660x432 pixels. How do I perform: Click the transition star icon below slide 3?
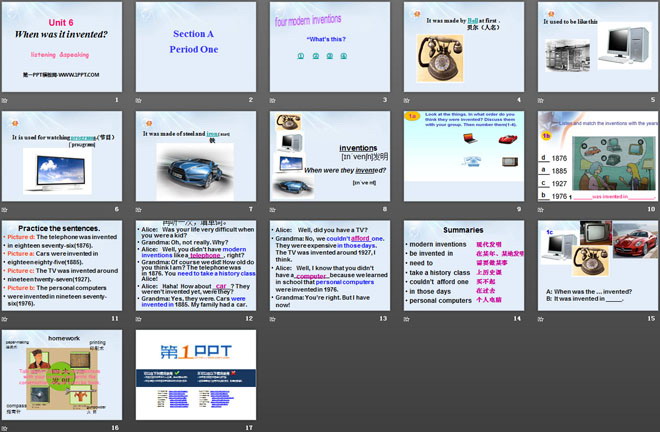tap(276, 101)
